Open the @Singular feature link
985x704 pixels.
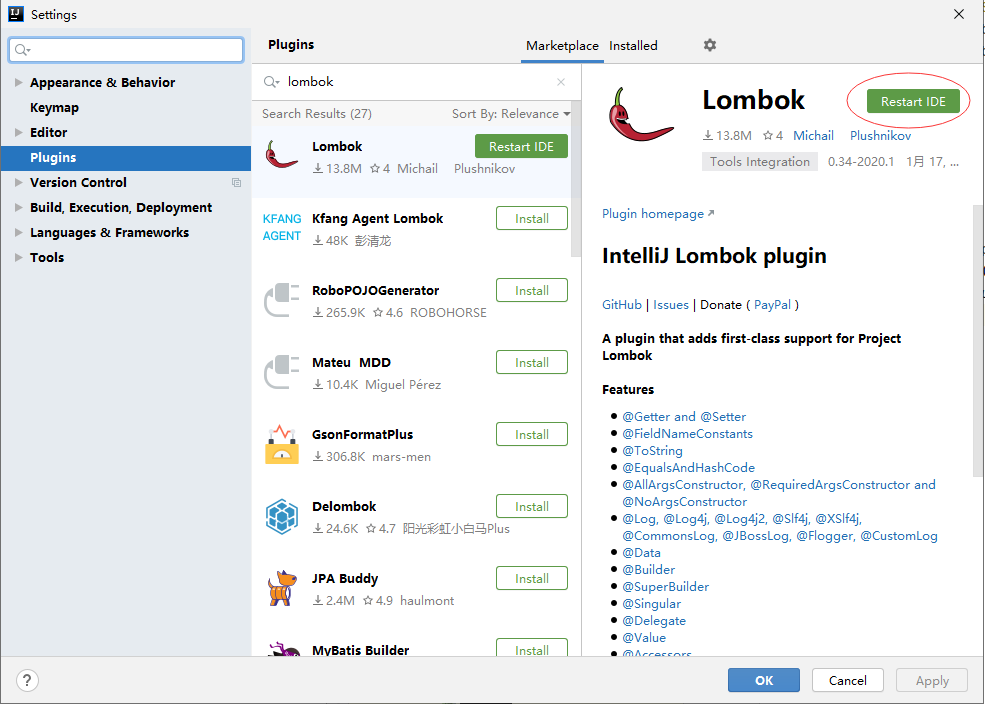(x=651, y=604)
